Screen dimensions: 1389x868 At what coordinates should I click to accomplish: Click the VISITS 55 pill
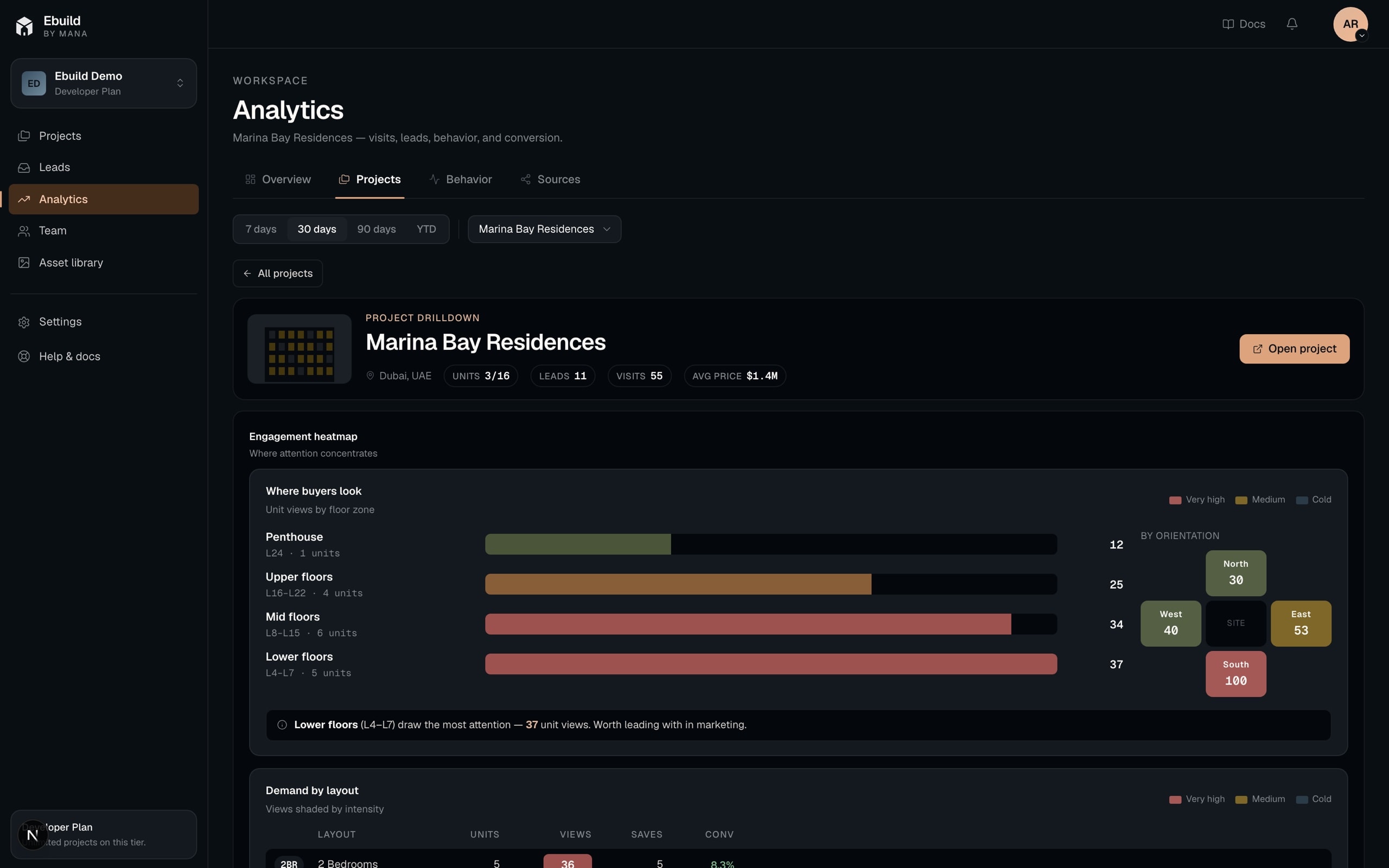click(639, 376)
